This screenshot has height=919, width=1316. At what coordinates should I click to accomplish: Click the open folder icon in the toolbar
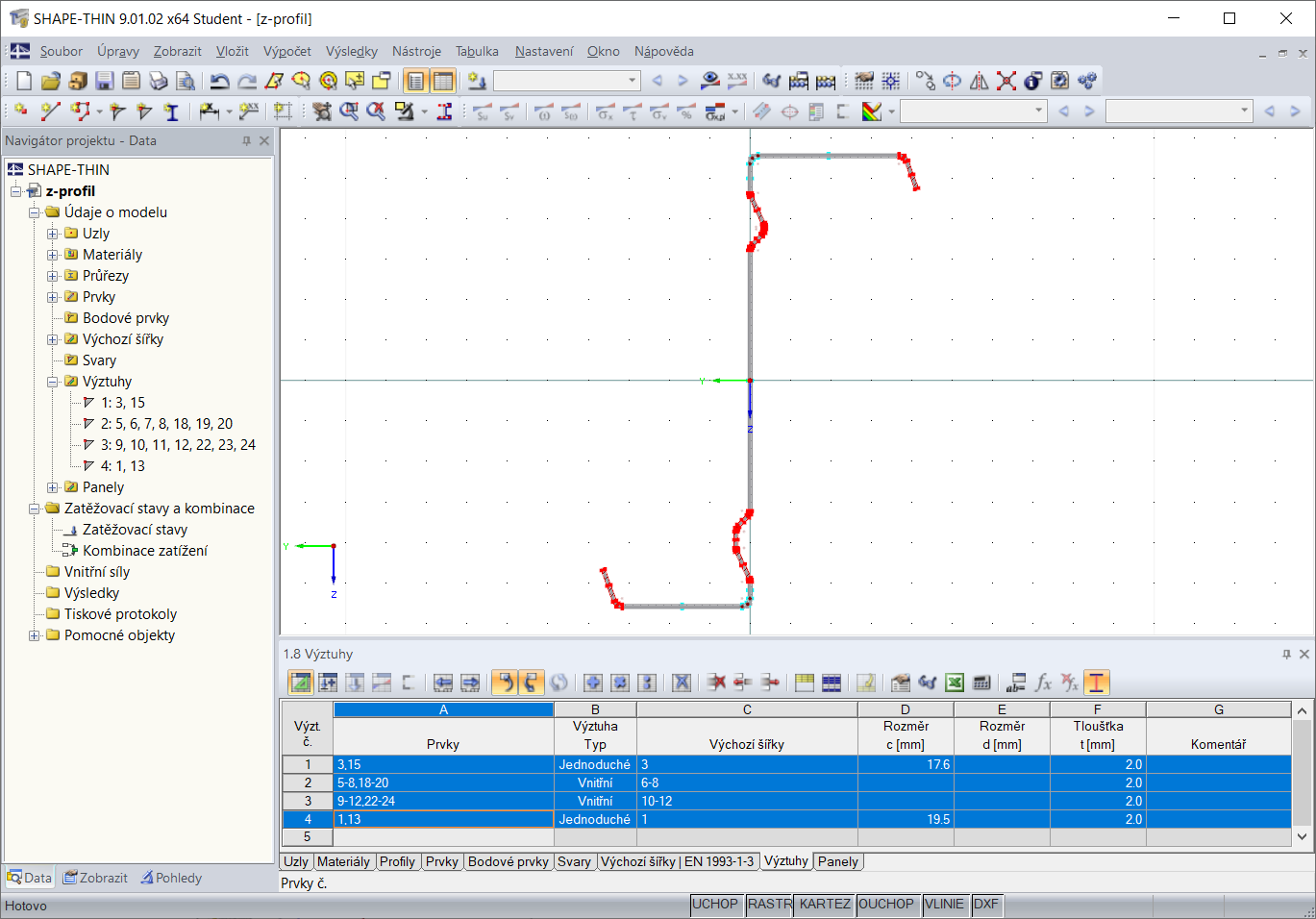tap(51, 81)
